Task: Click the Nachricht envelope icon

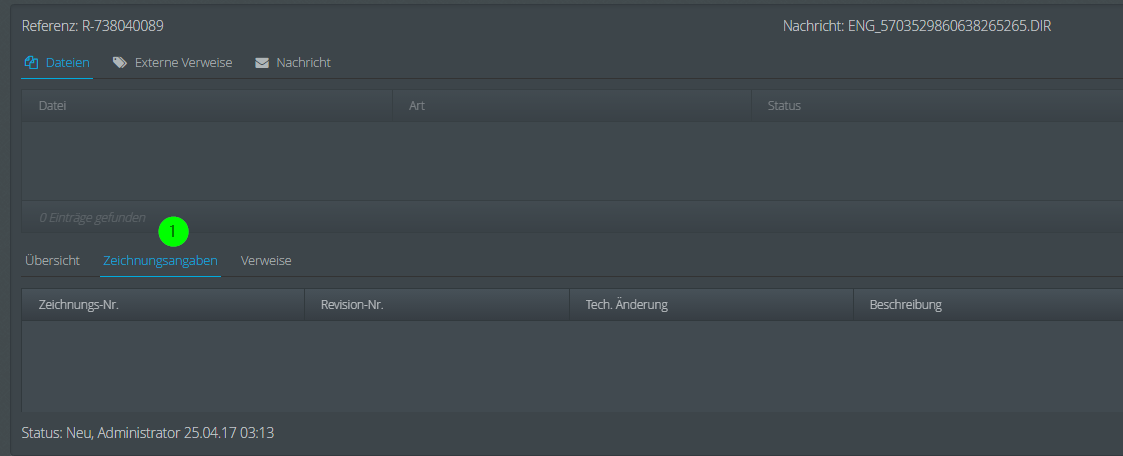Action: 261,63
